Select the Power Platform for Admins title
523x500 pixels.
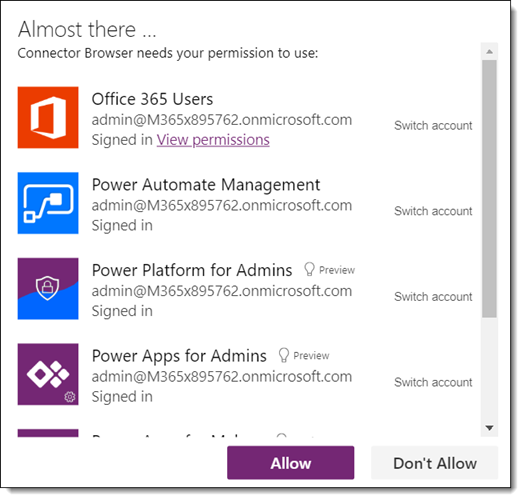[x=192, y=270]
